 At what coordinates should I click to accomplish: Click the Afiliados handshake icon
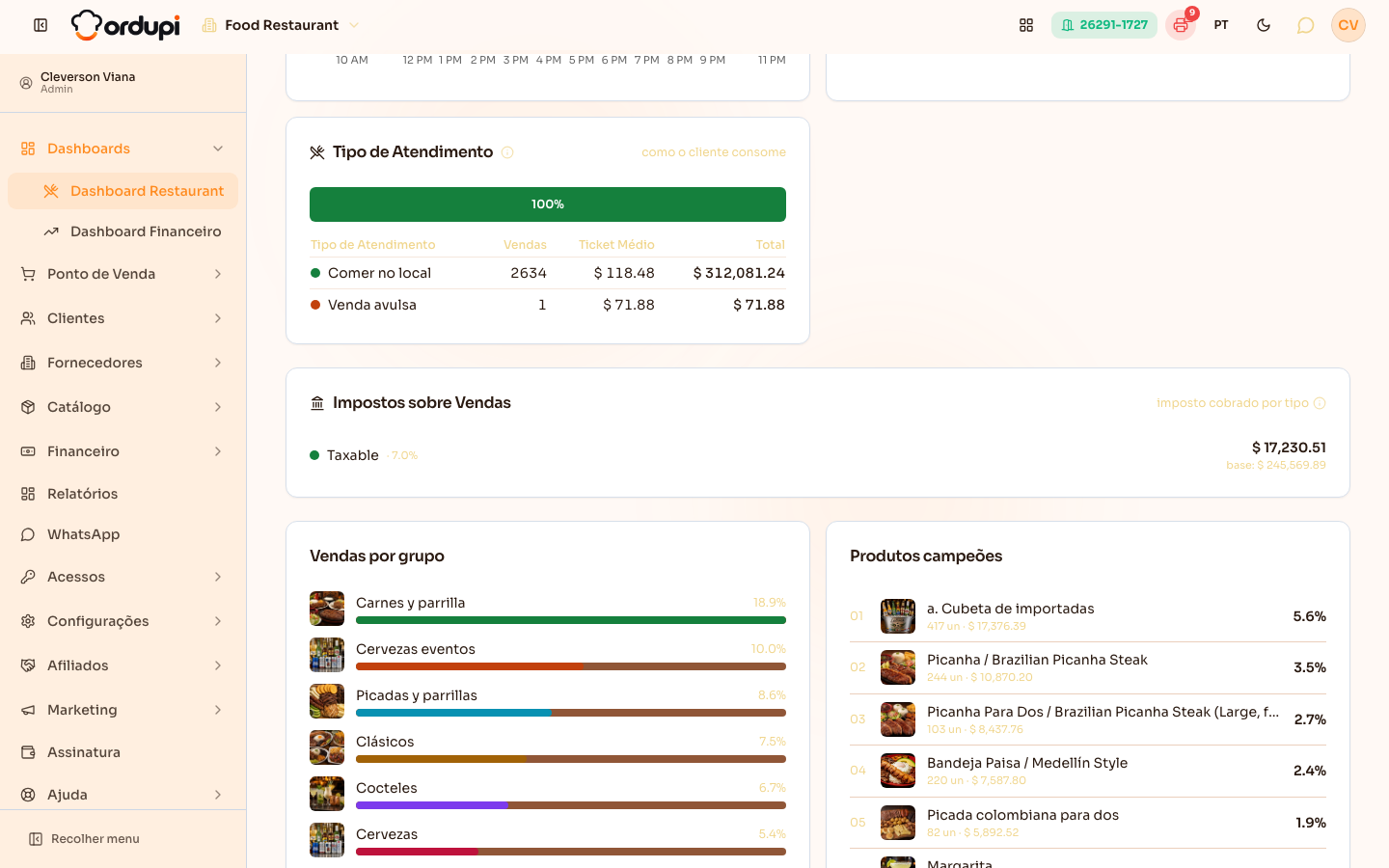28,665
